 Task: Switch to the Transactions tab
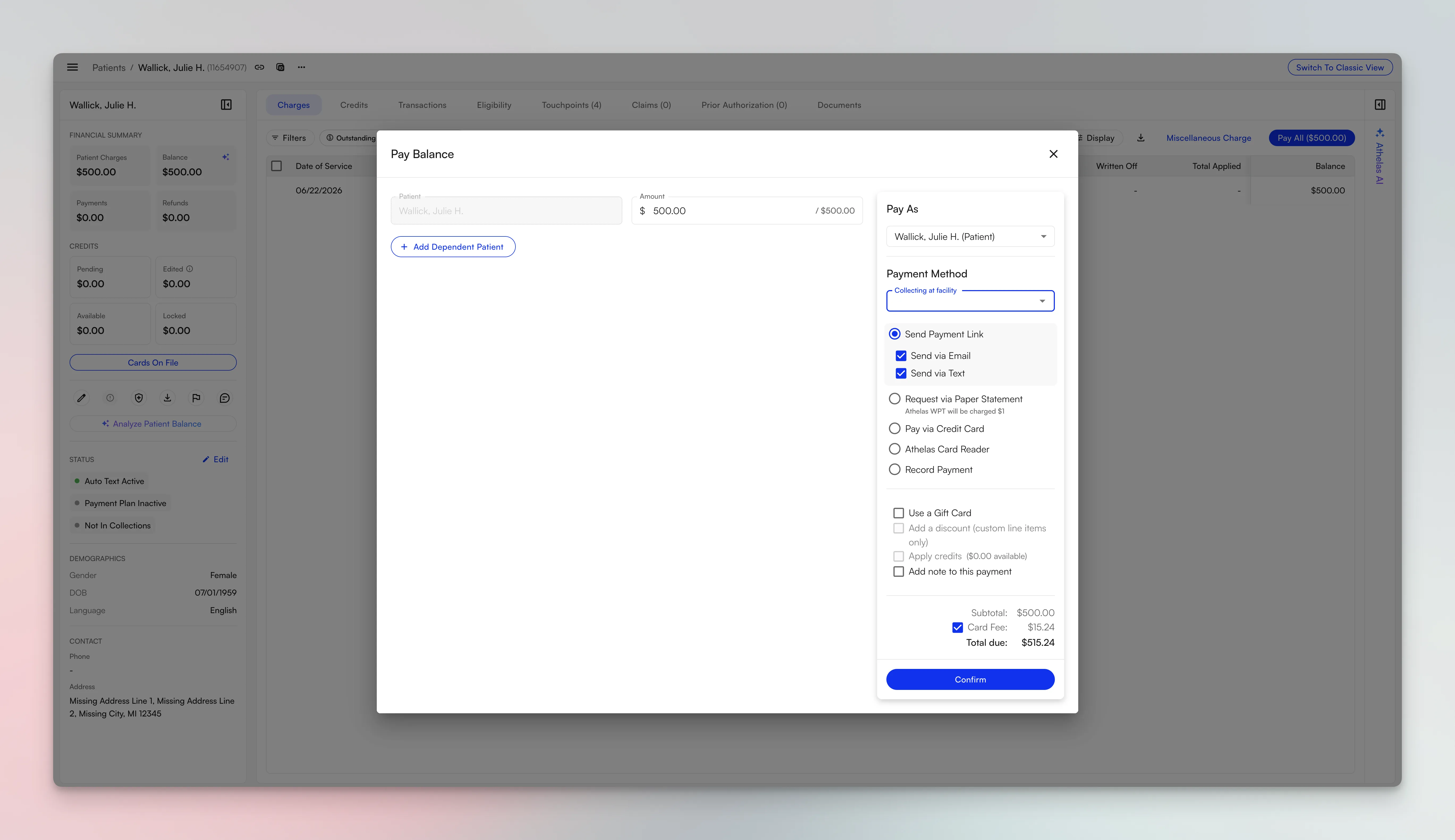point(422,105)
